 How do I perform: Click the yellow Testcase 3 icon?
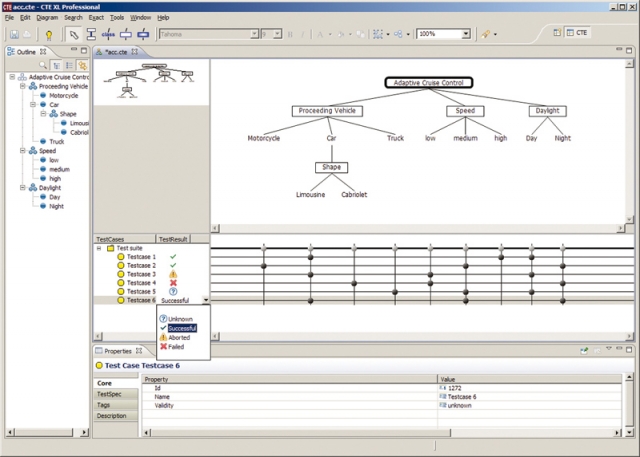pyautogui.click(x=121, y=274)
